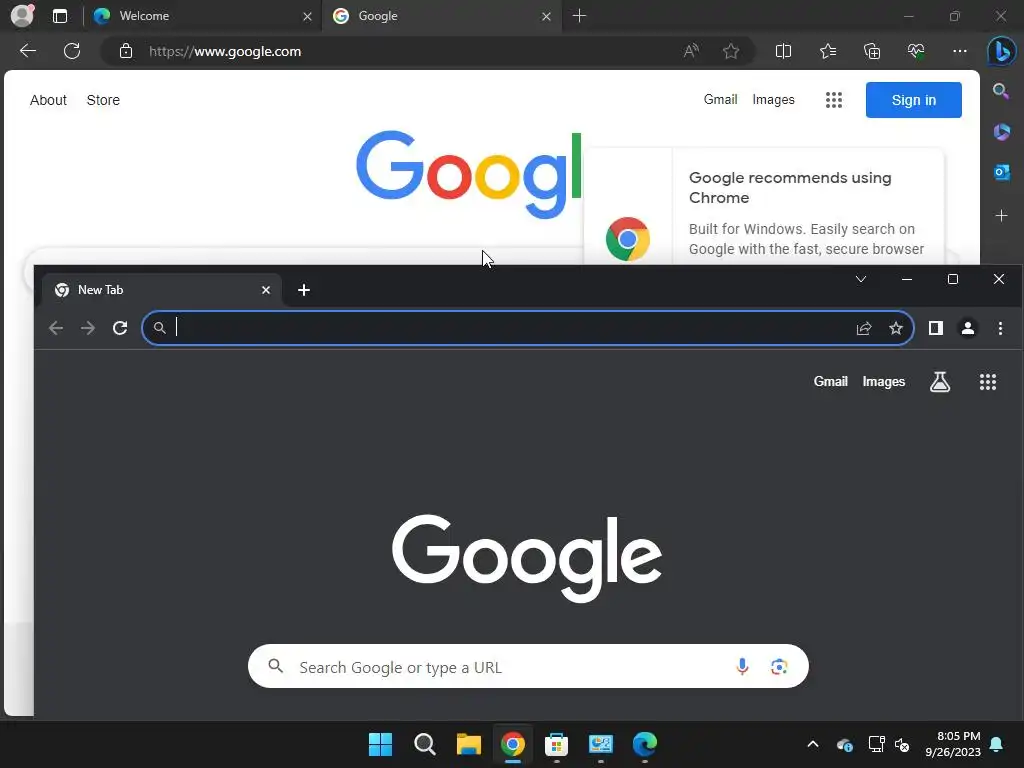
Task: Open taskbar Search magnifier
Action: coord(424,744)
